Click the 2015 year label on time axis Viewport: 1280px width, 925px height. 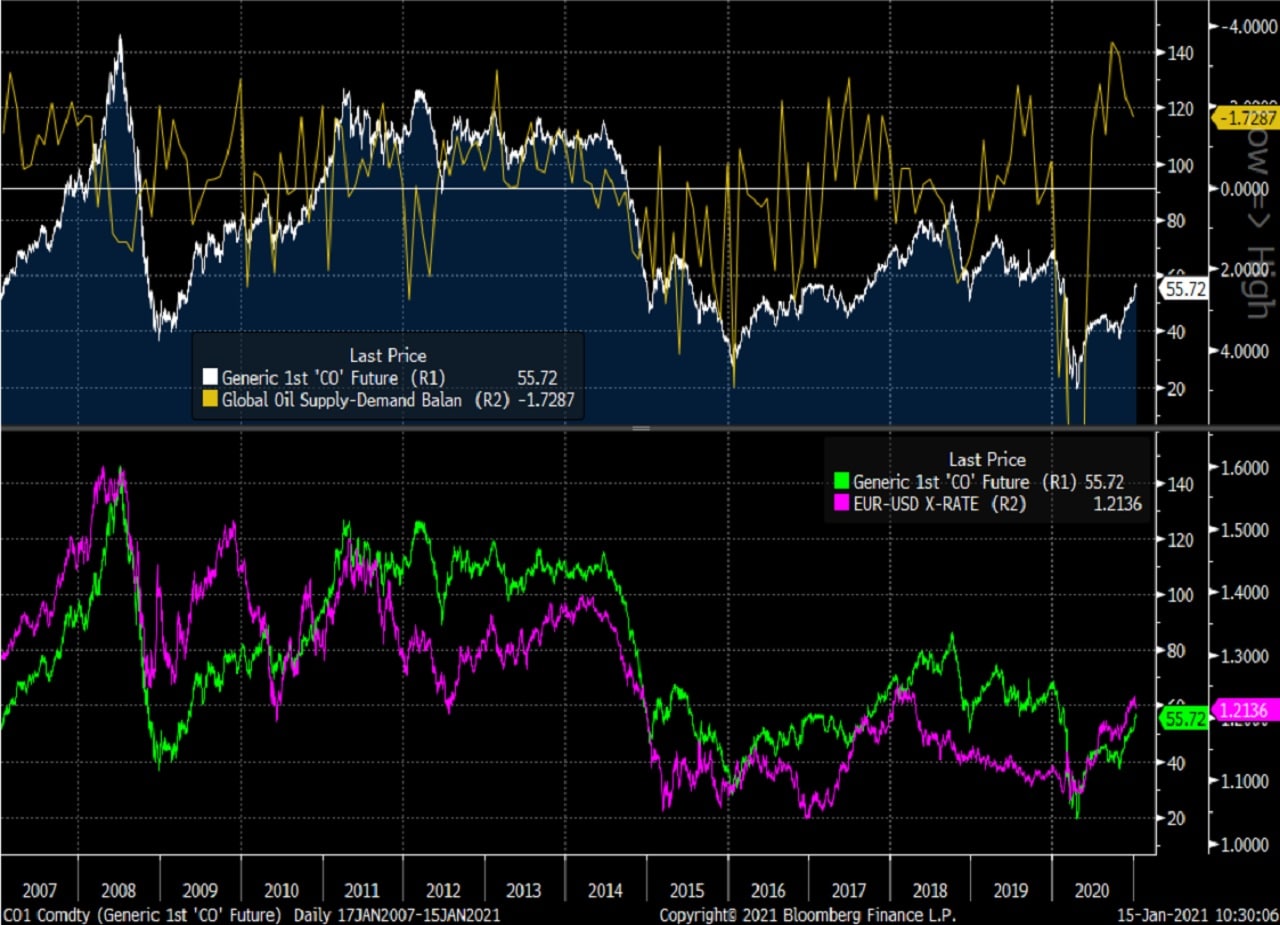pos(687,890)
